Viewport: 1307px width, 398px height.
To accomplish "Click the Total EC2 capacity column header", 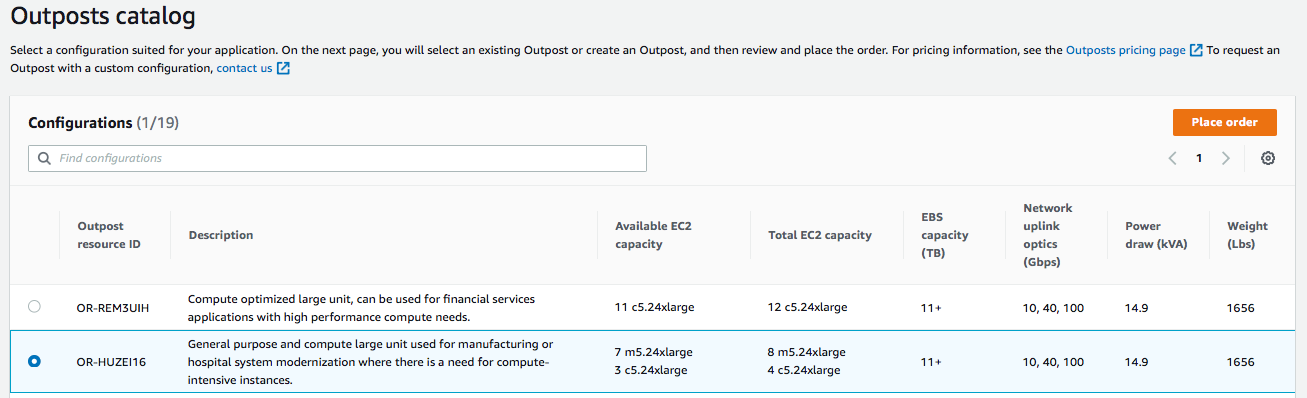I will [x=820, y=235].
